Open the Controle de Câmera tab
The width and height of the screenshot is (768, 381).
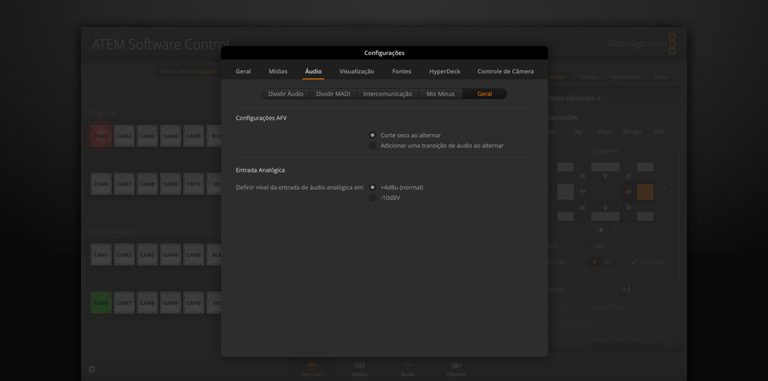pos(505,71)
